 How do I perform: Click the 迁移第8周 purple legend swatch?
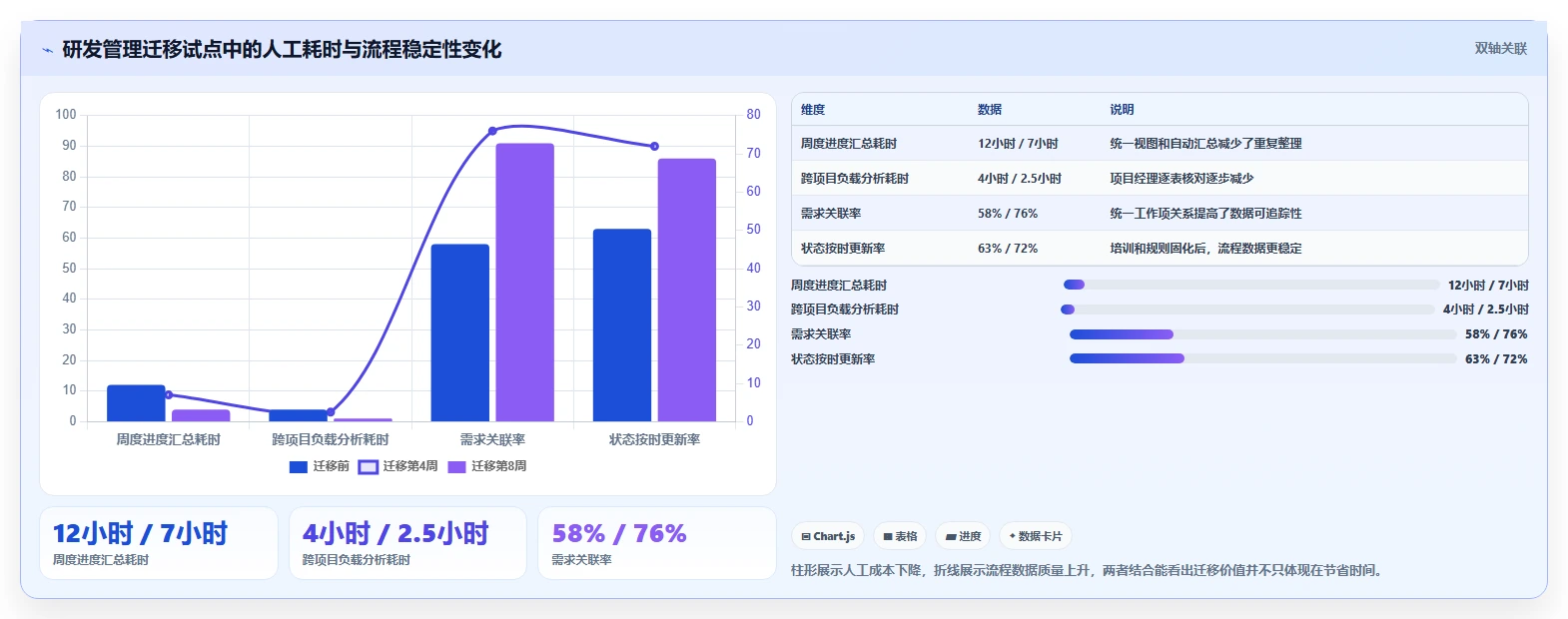point(456,466)
